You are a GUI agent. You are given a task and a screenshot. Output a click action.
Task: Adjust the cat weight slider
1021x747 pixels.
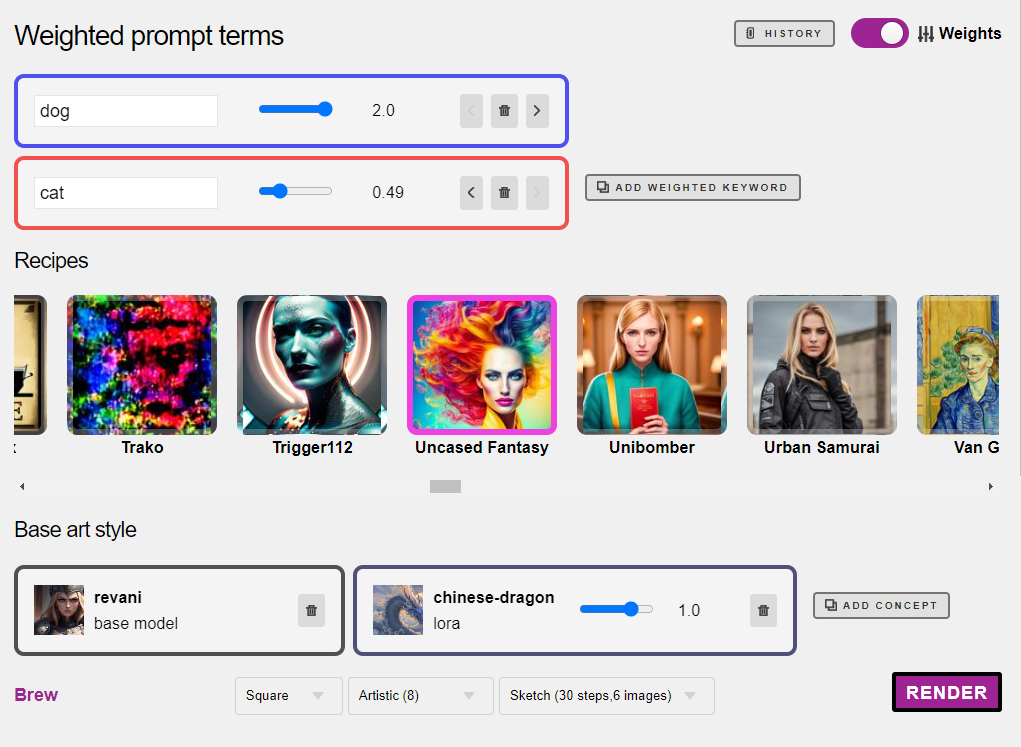(296, 191)
